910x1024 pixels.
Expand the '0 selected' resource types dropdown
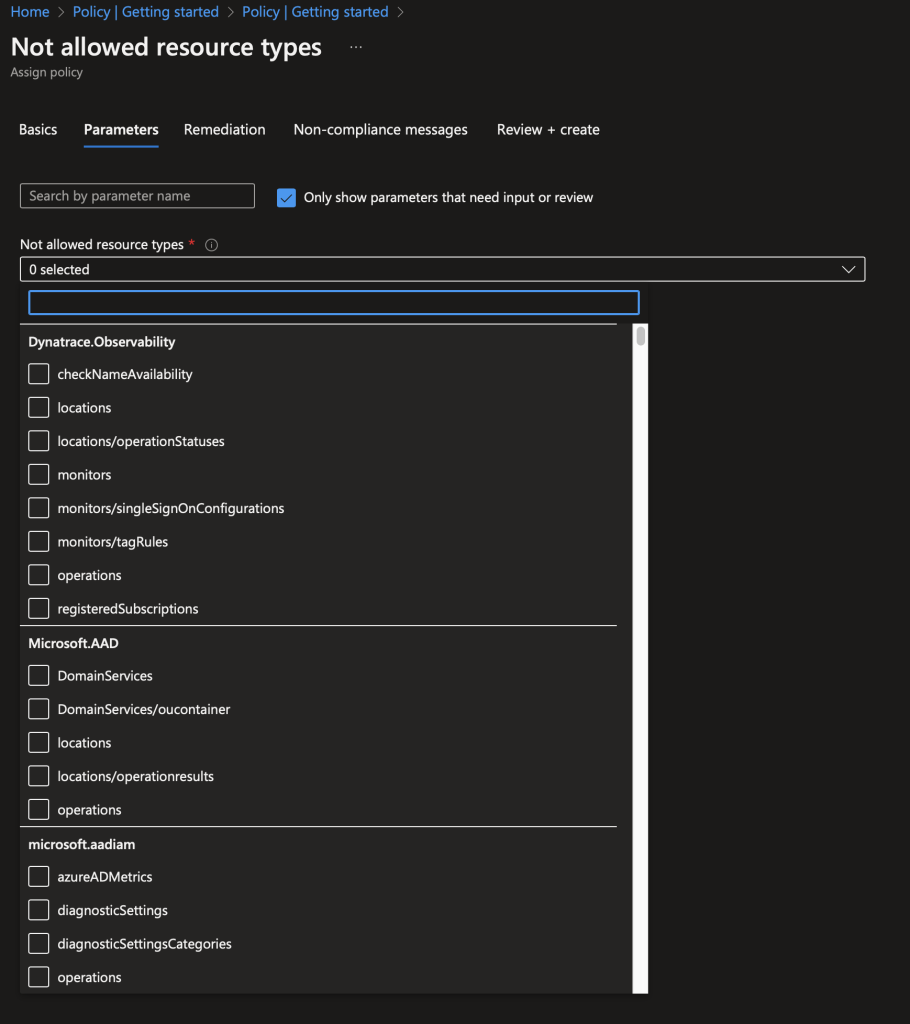442,269
